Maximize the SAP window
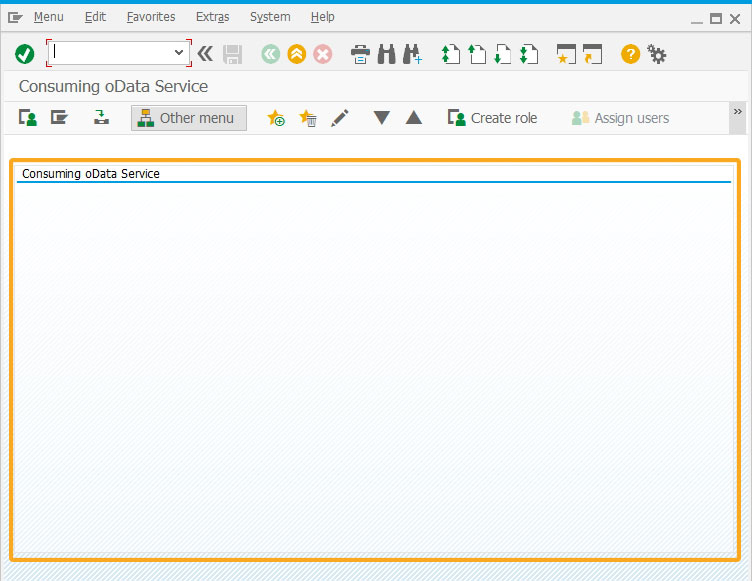This screenshot has height=581, width=752. (716, 19)
